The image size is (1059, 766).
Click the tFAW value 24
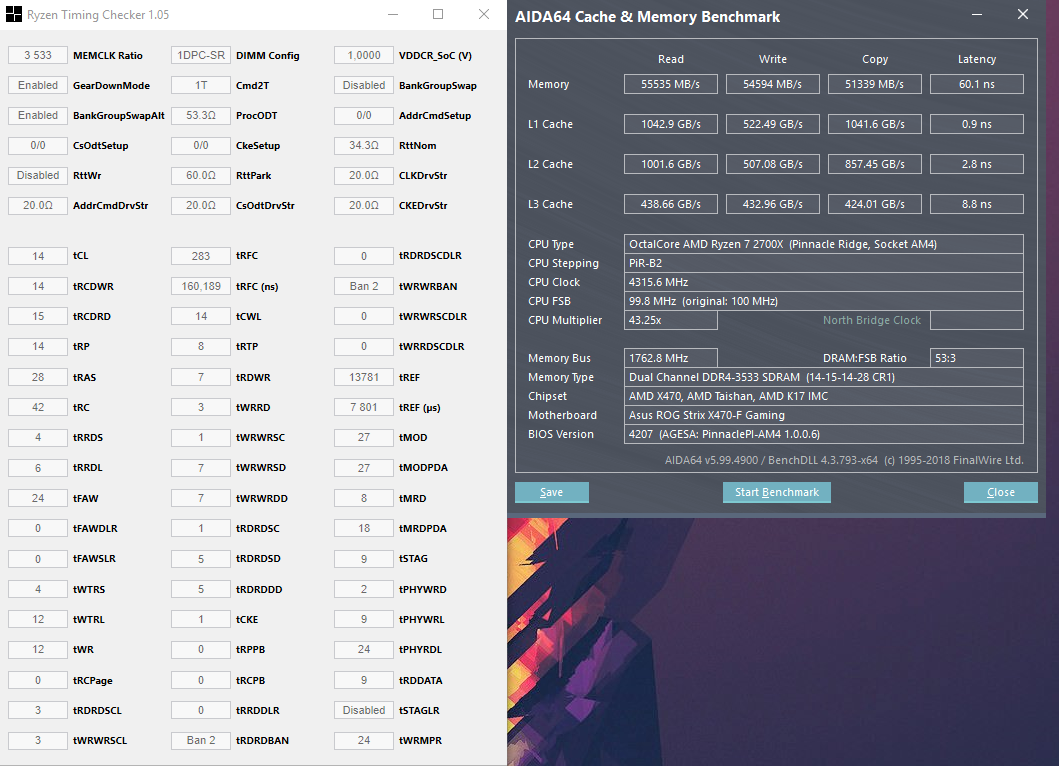coord(38,499)
